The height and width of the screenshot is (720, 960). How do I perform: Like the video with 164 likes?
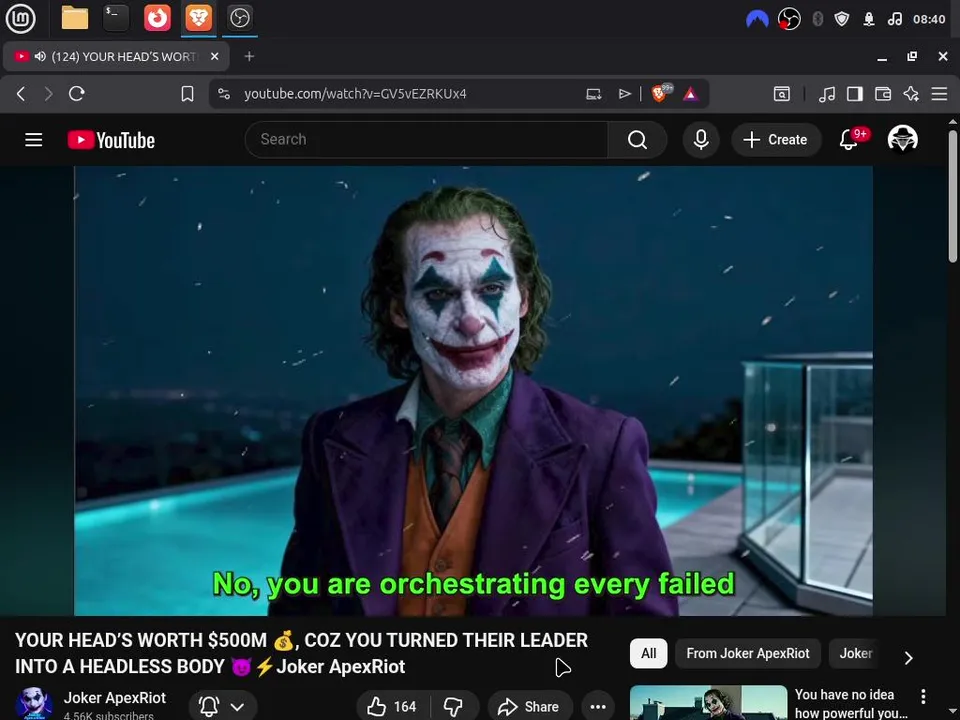[x=392, y=707]
